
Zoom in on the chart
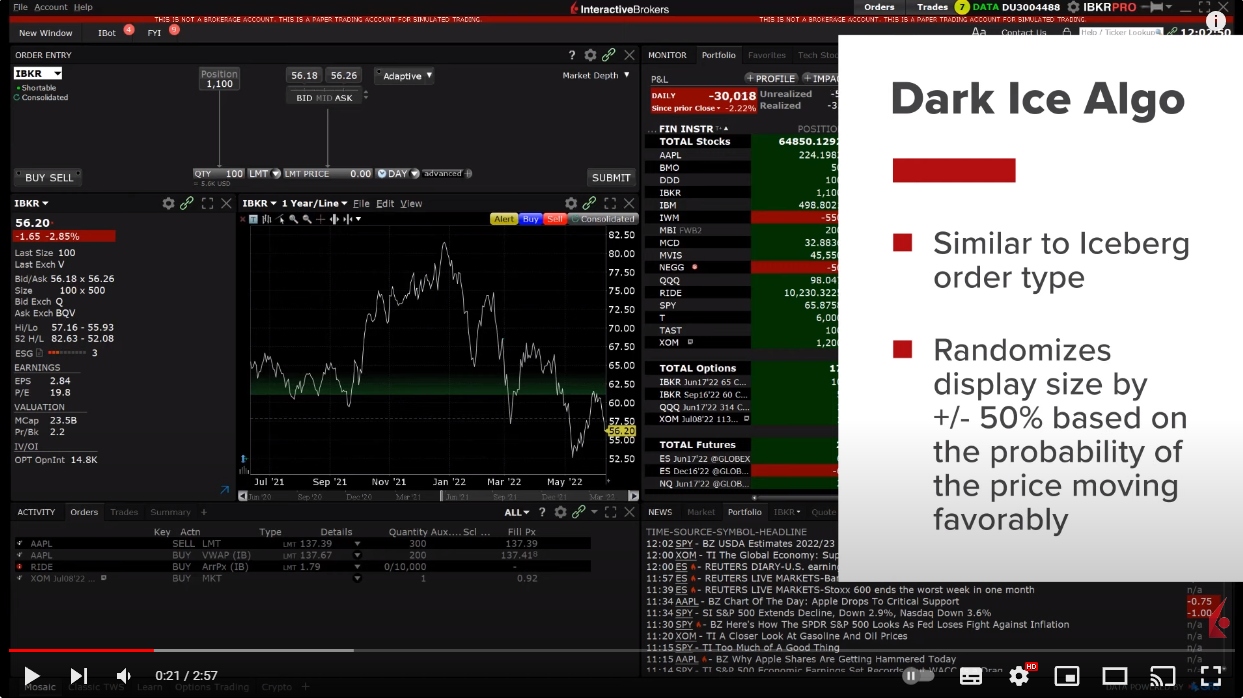coord(295,218)
